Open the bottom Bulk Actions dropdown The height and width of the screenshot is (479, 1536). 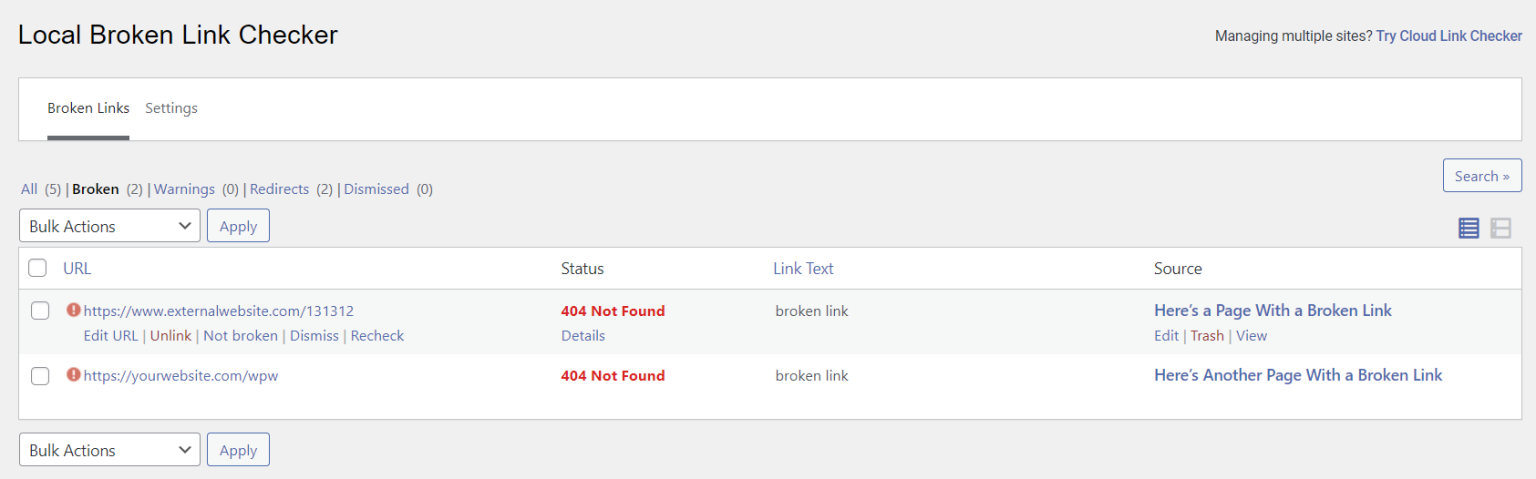point(109,450)
